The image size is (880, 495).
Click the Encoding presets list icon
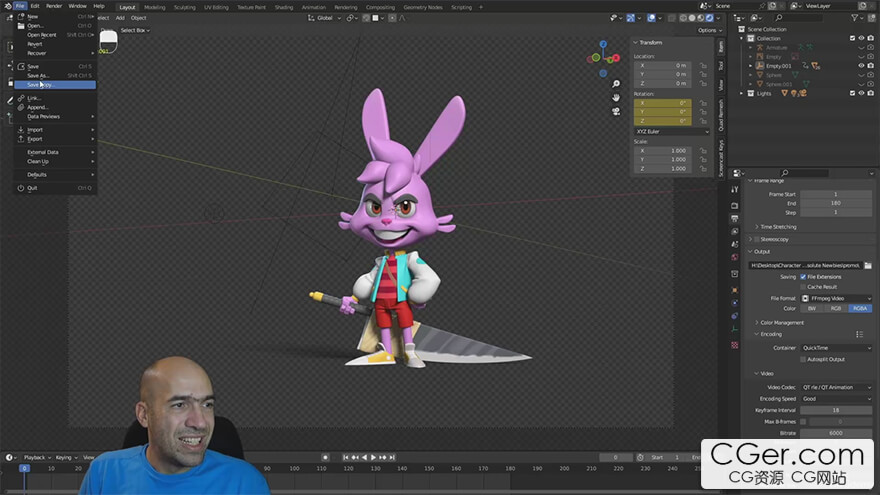(x=859, y=334)
